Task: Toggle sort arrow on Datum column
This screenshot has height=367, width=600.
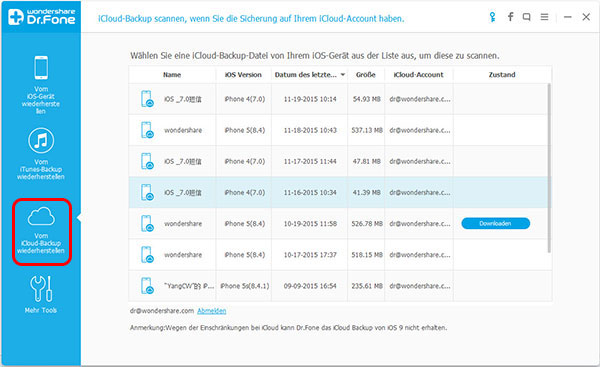Action: pos(343,75)
